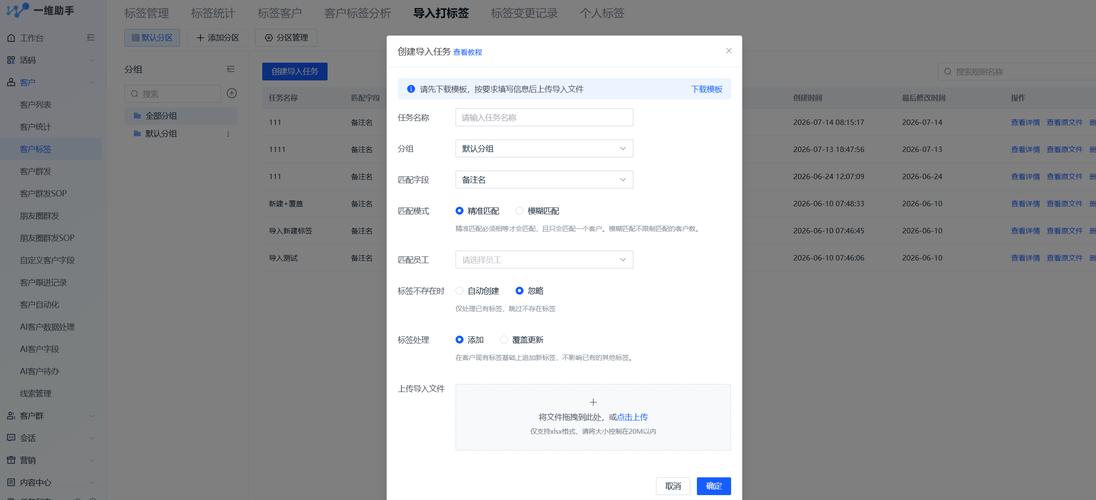Switch to the 标签客户 tab
Image resolution: width=1096 pixels, height=500 pixels.
(280, 13)
